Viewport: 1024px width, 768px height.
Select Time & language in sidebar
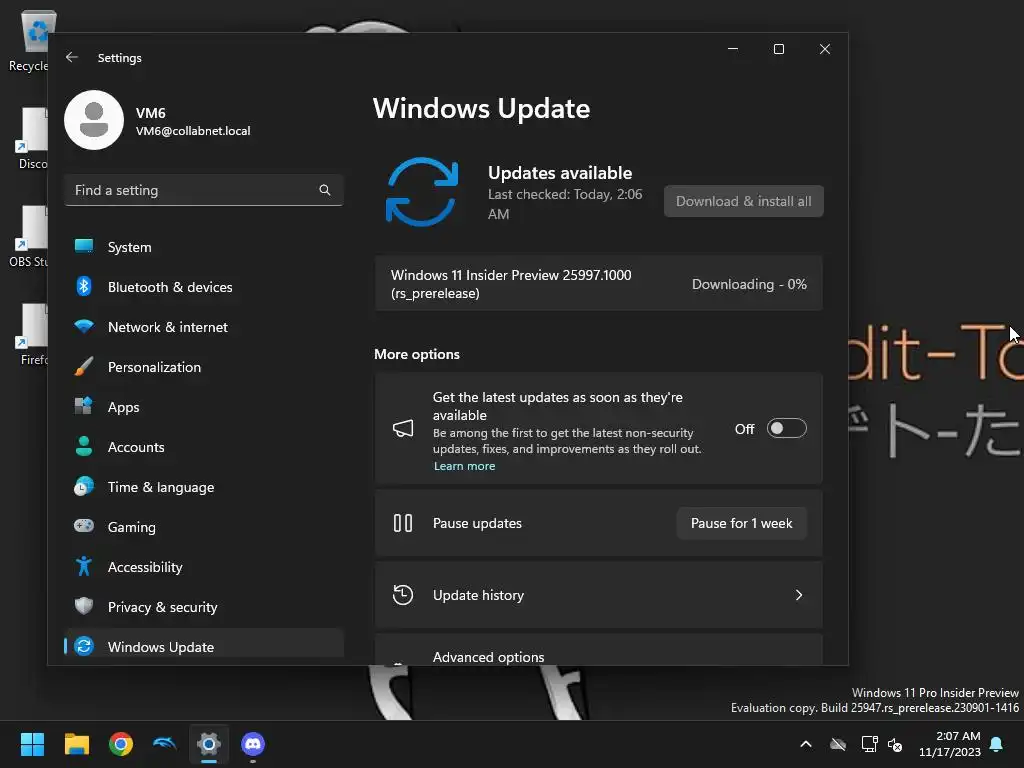click(204, 487)
